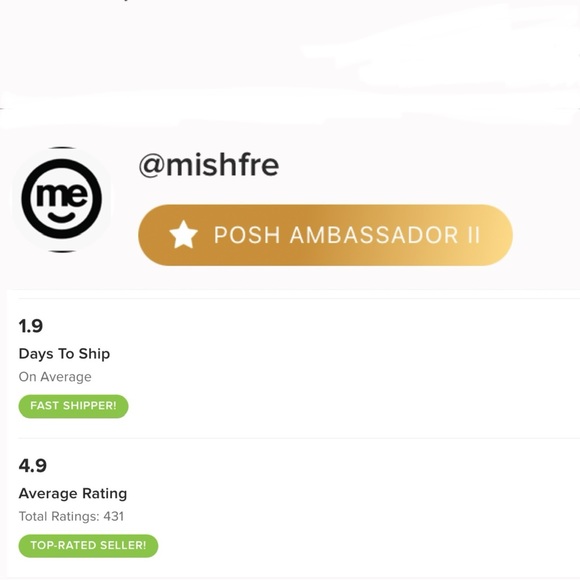This screenshot has width=580, height=580.
Task: Open Total Ratings text
Action: [x=71, y=516]
